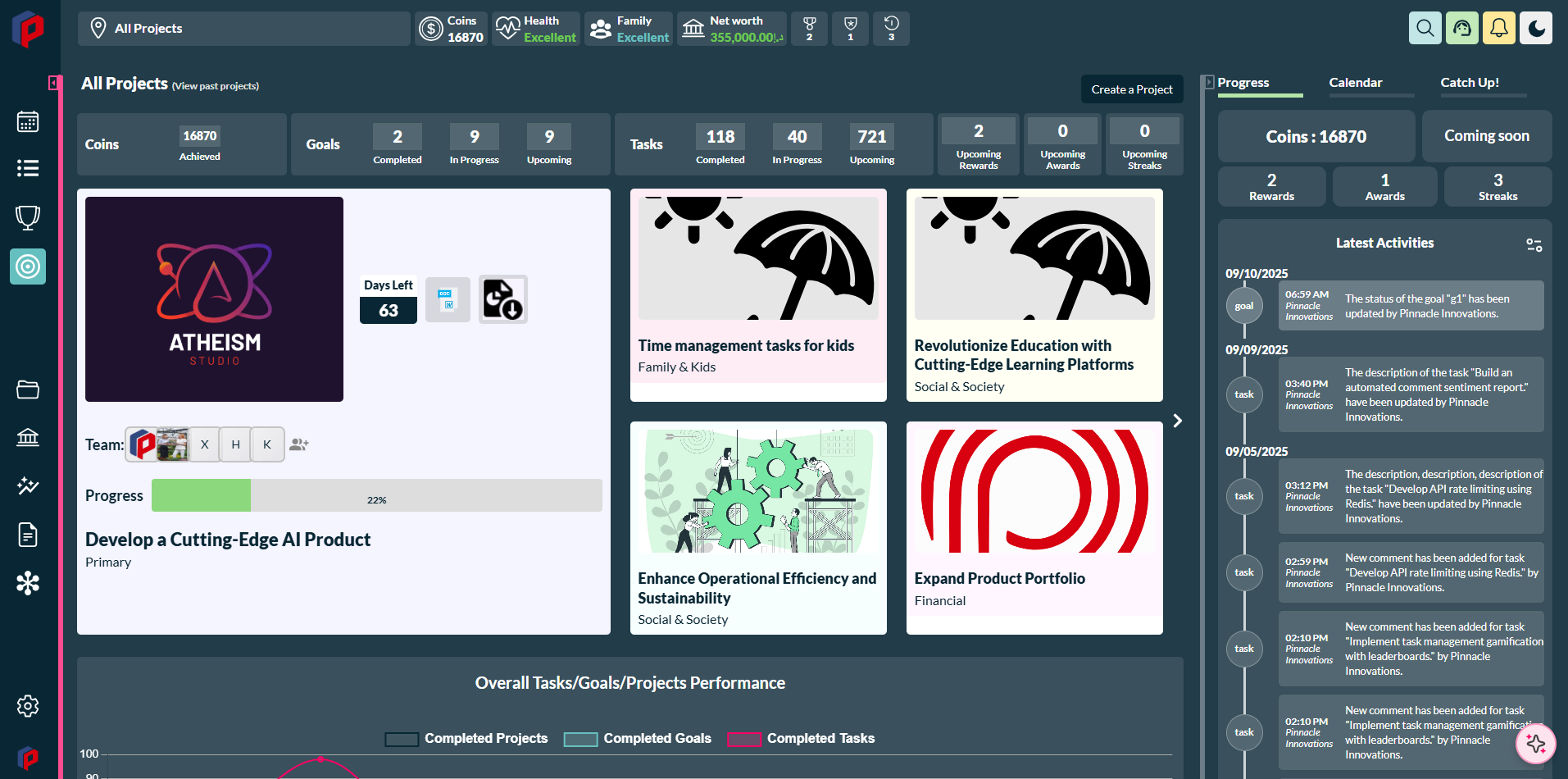Click the download file icon in project card
The image size is (1568, 779).
pyautogui.click(x=502, y=299)
